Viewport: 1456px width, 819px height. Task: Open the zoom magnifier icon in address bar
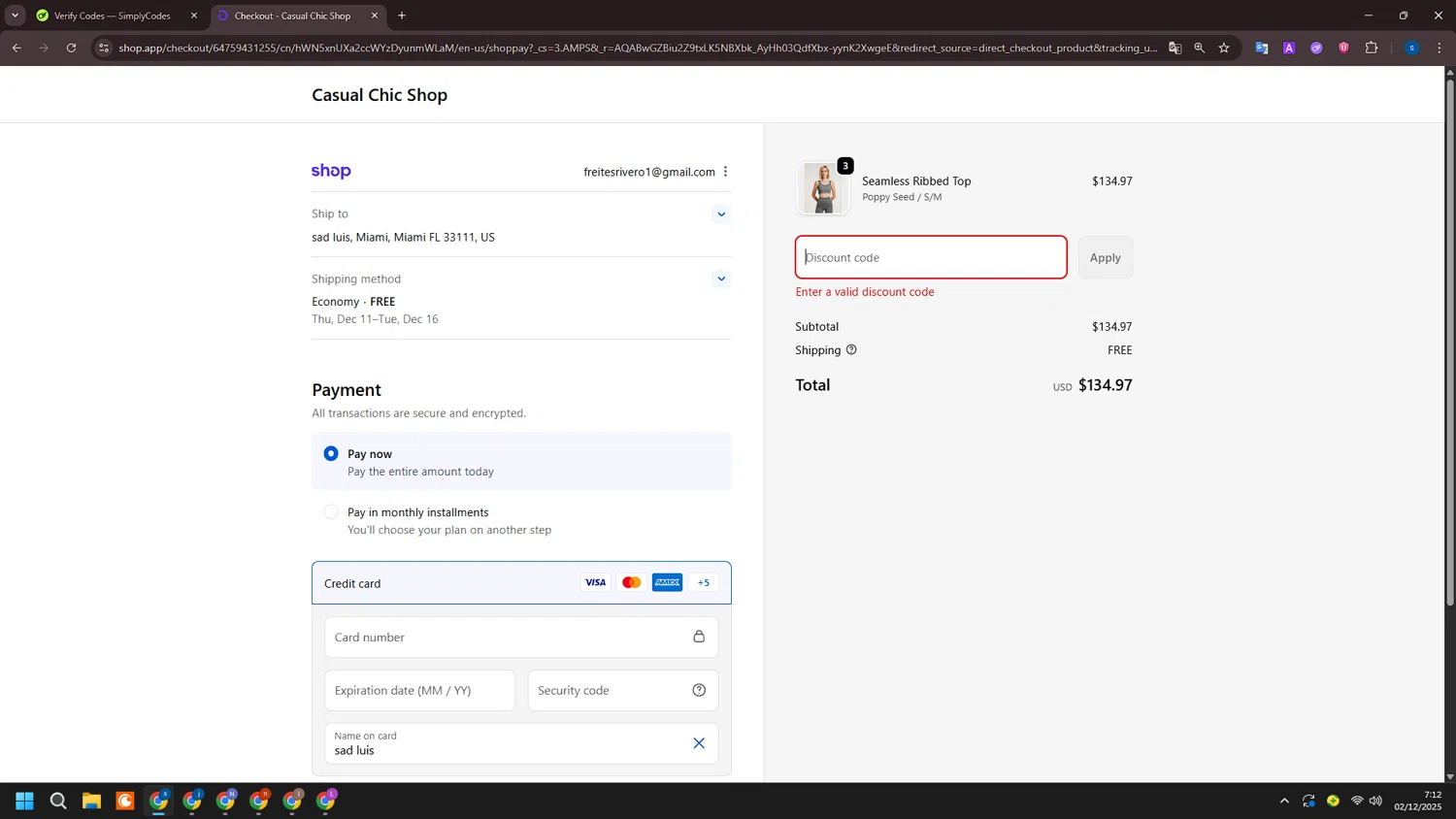coord(1200,48)
